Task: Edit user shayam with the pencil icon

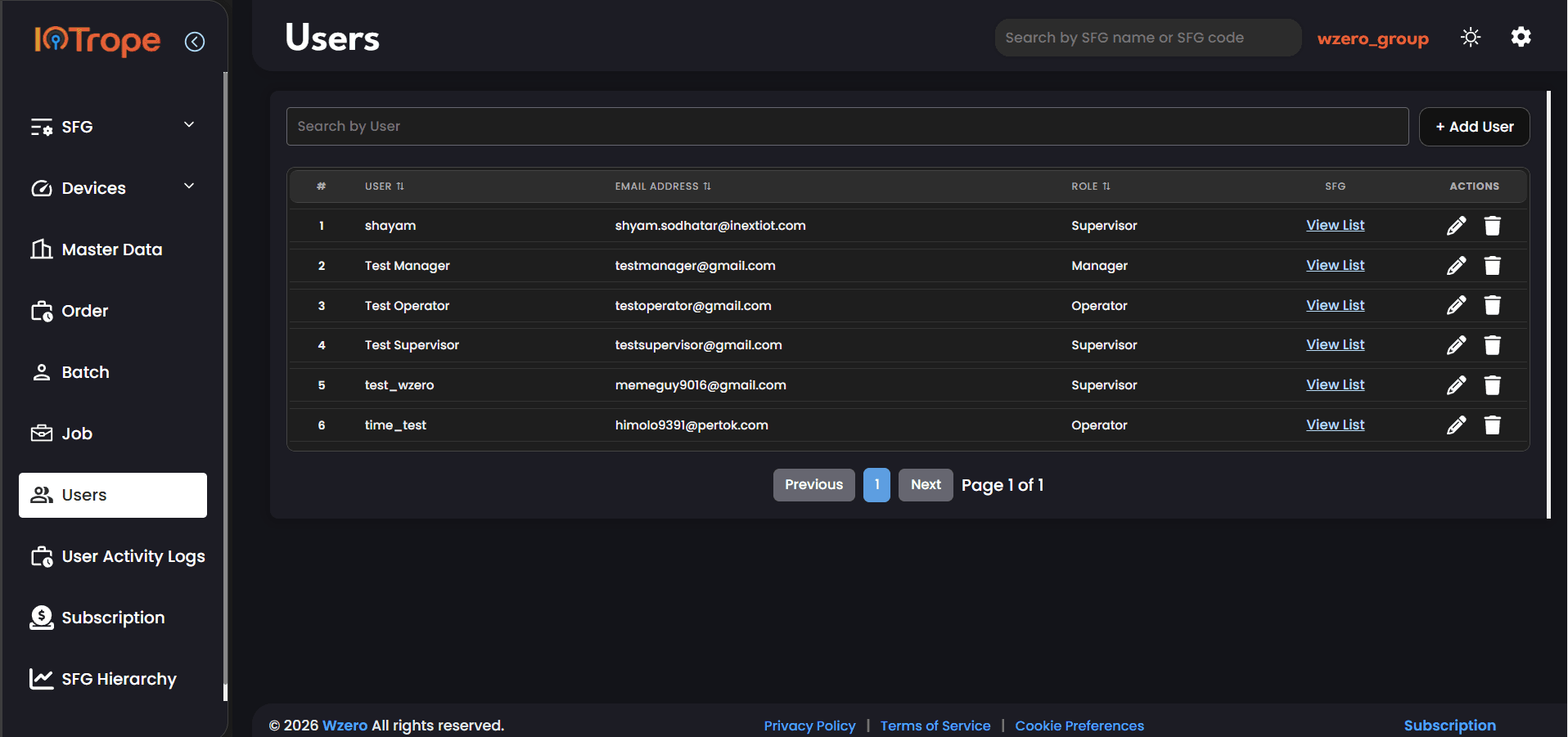Action: pyautogui.click(x=1456, y=226)
